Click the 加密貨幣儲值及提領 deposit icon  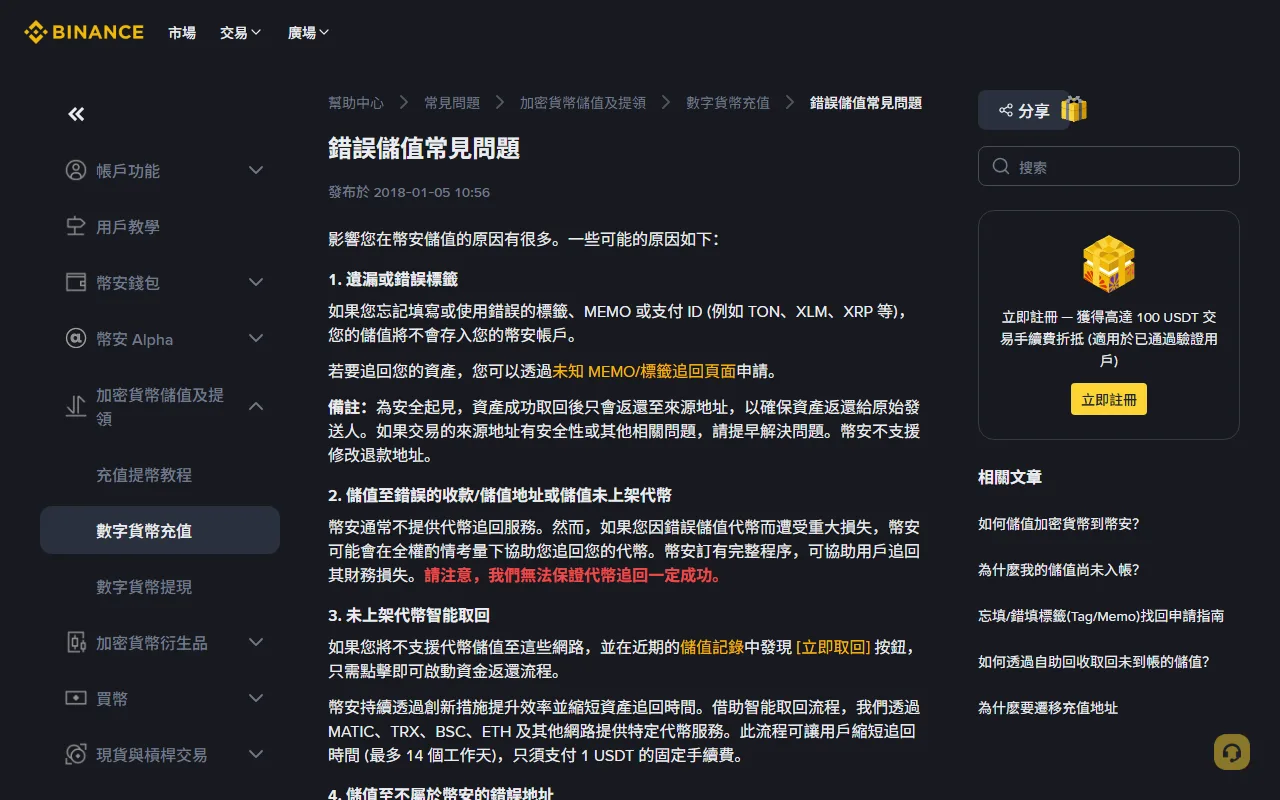pos(75,406)
